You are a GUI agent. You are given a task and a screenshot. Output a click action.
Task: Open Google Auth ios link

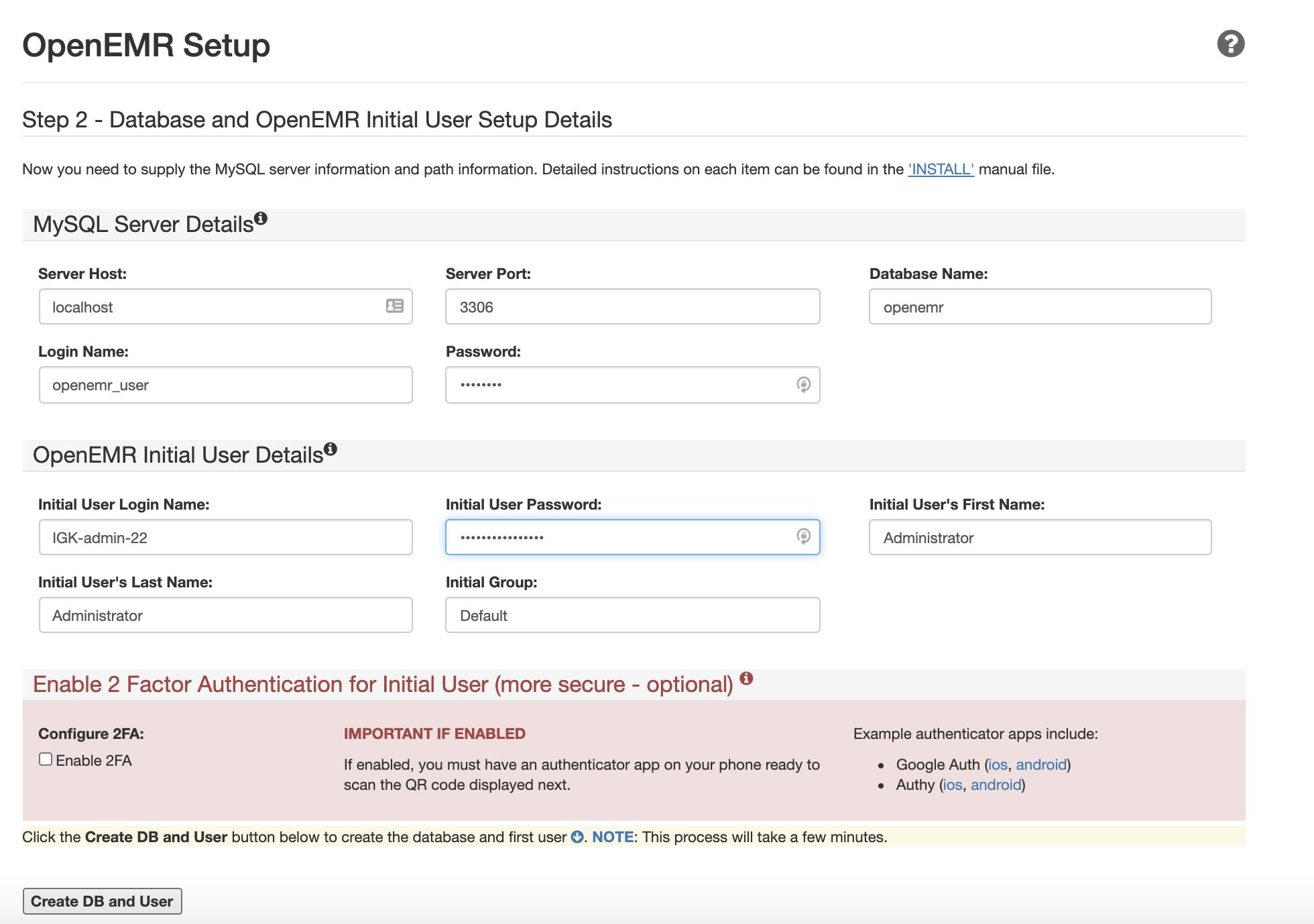(997, 764)
